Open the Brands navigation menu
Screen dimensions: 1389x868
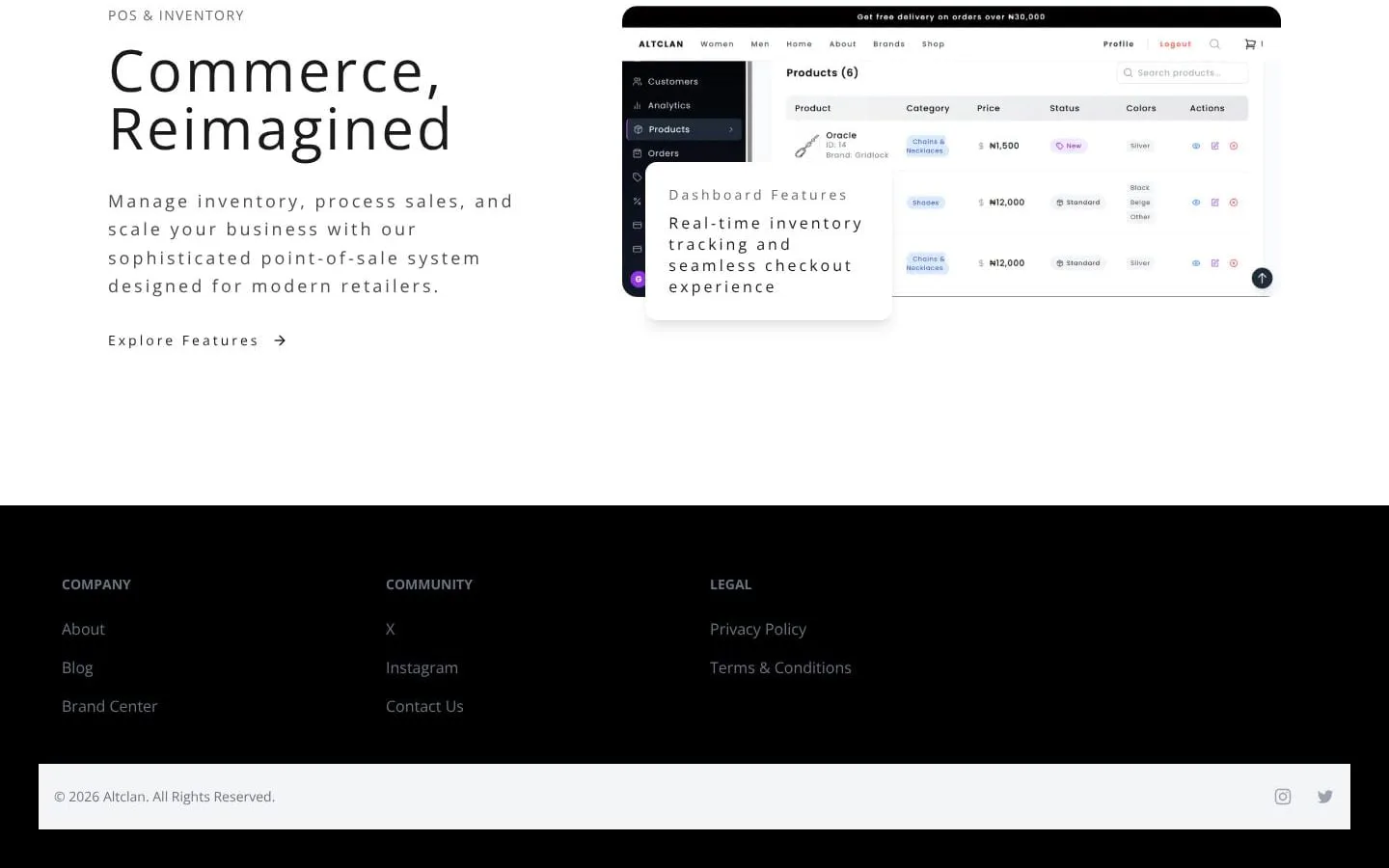pyautogui.click(x=888, y=44)
